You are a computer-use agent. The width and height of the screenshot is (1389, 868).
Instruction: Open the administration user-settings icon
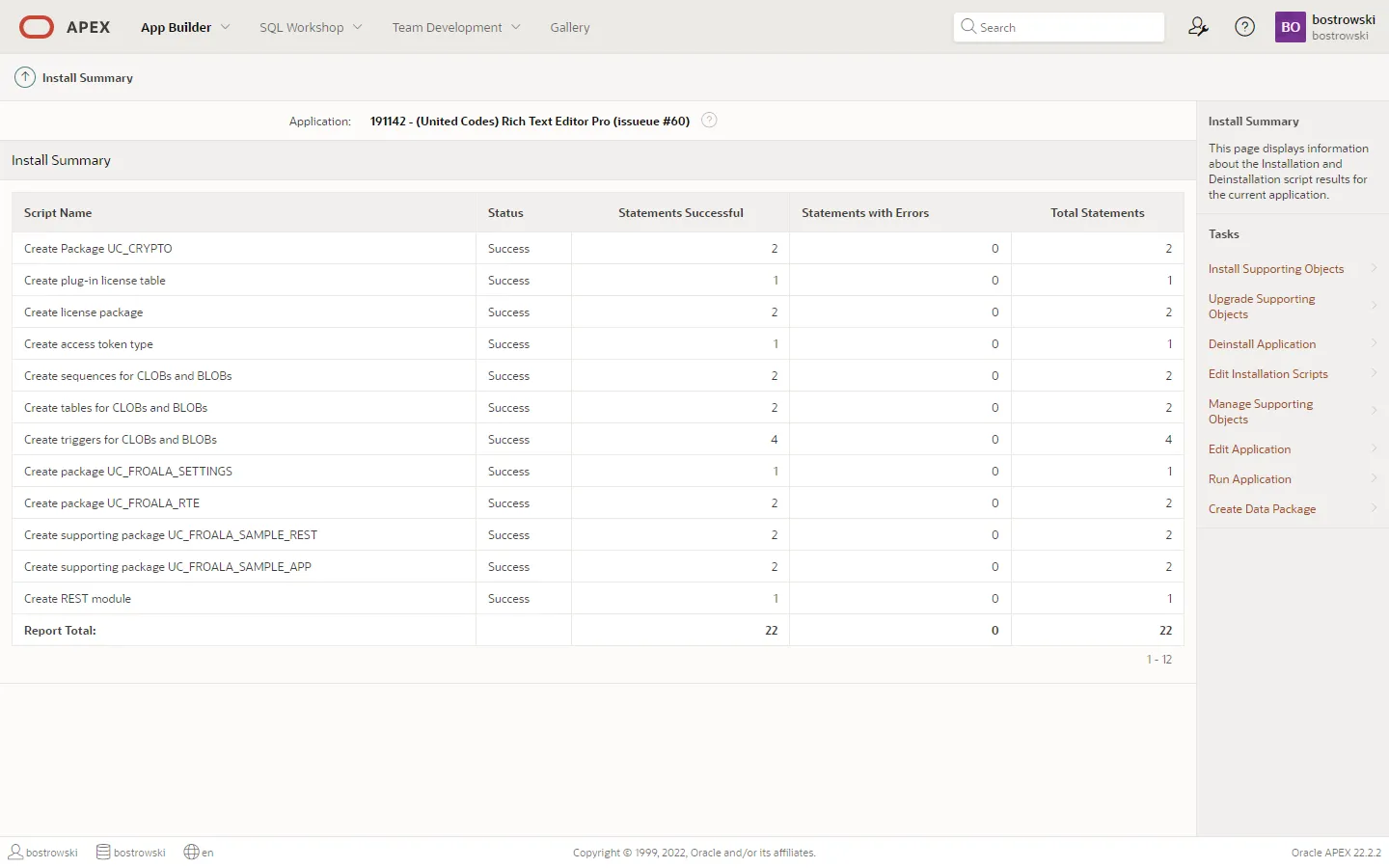click(x=1198, y=27)
